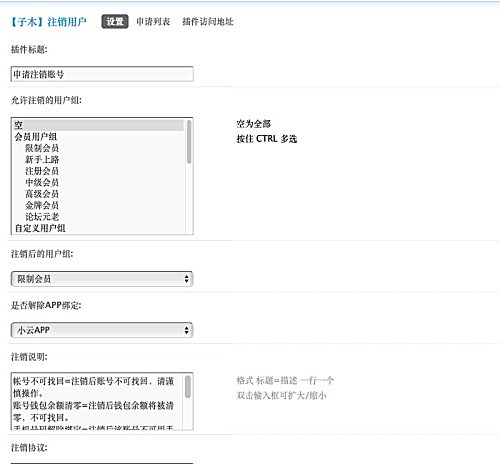The image size is (500, 464).
Task: Select 会员用户组 in the list
Action: pos(98,137)
